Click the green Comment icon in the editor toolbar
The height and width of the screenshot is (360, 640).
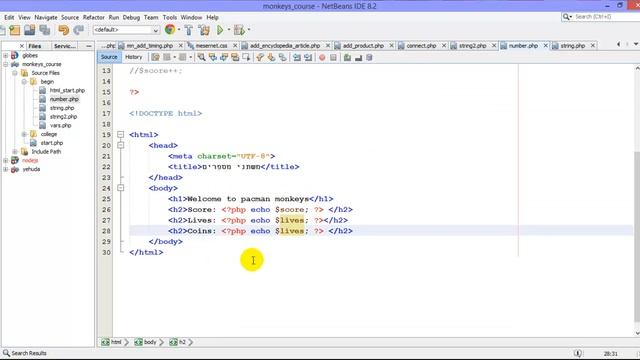click(x=347, y=58)
